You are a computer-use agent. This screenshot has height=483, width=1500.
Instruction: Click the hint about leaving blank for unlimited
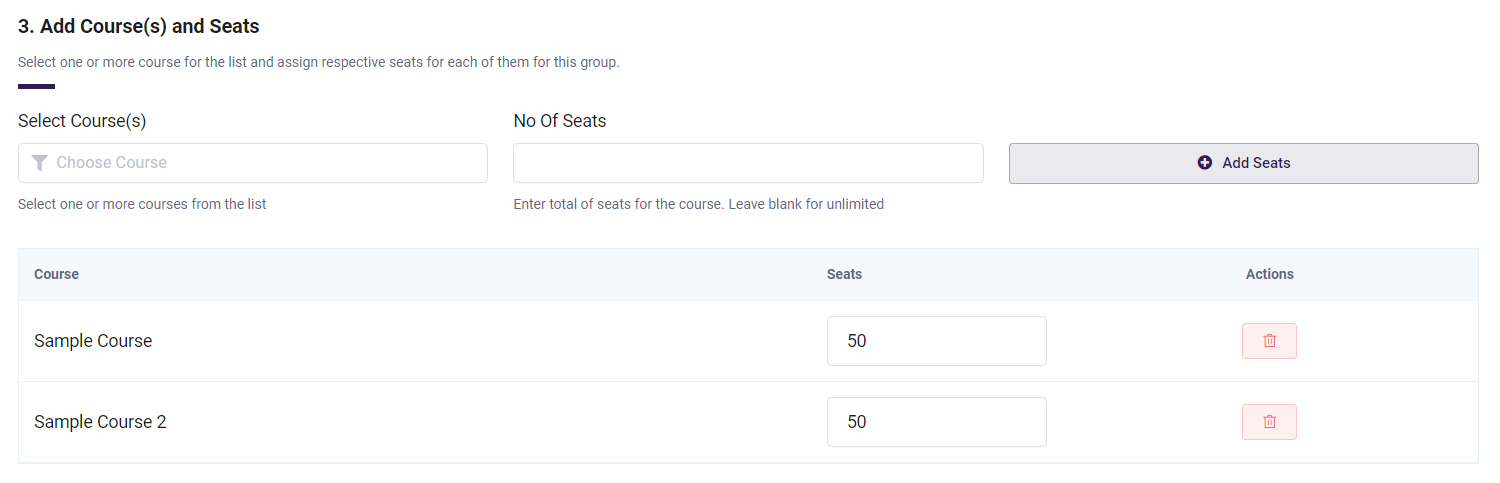[x=699, y=204]
